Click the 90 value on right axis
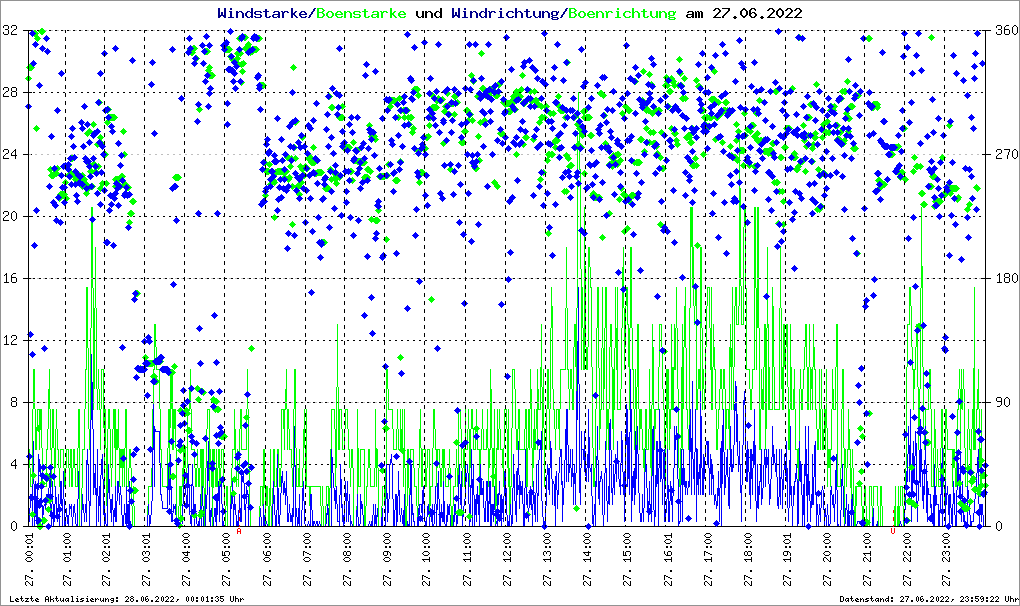Screen dimensions: 1020x606 1000,402
